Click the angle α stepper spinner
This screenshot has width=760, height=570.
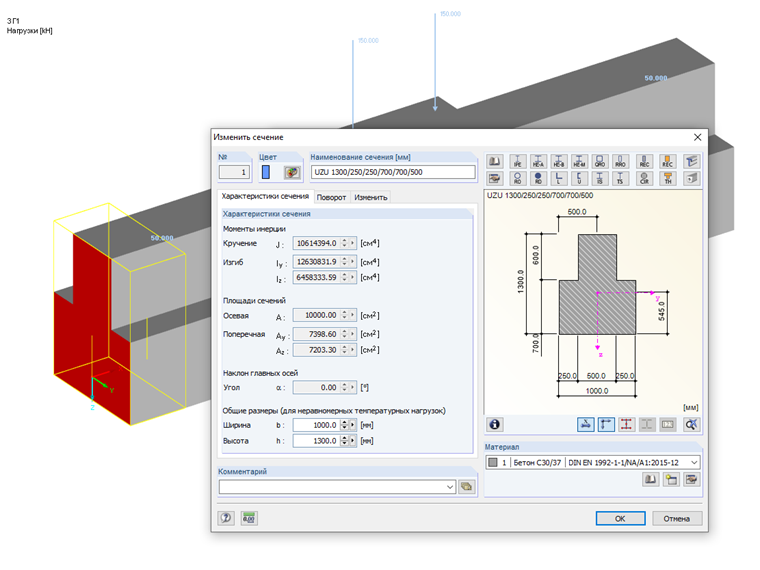tap(345, 387)
